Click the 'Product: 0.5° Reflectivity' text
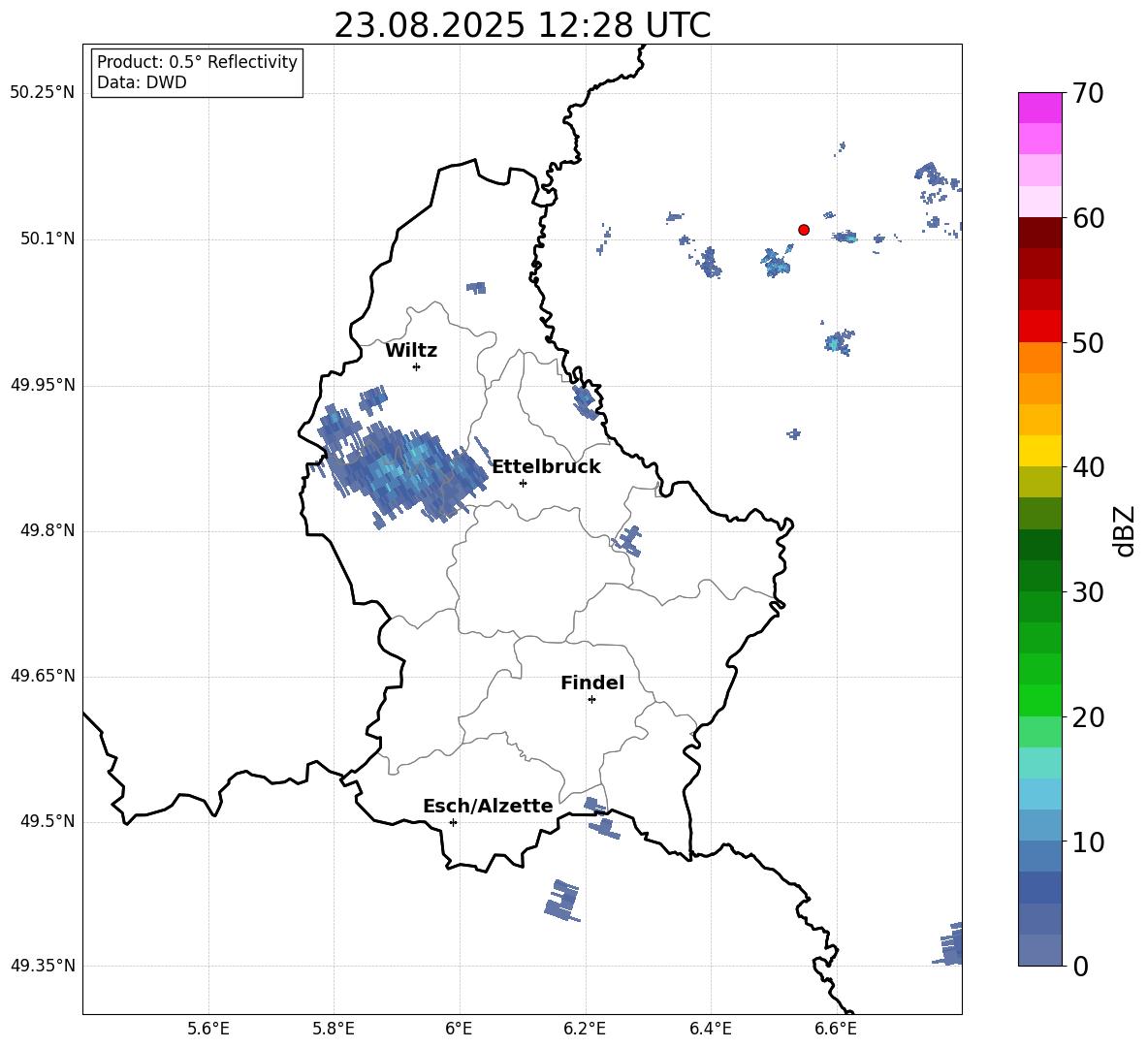1148x1048 pixels. click(197, 62)
